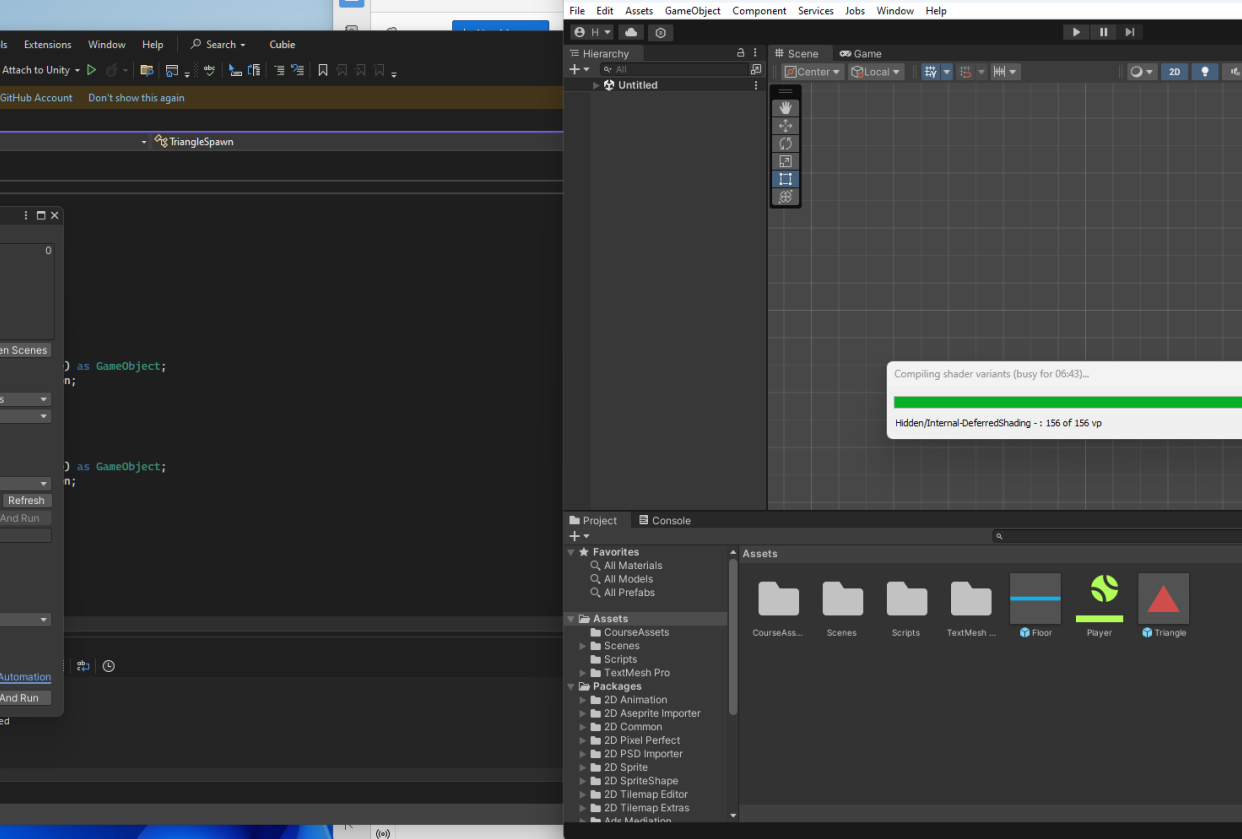Click the spell check abc icon in Visual Studio
The height and width of the screenshot is (839, 1242).
[x=209, y=70]
